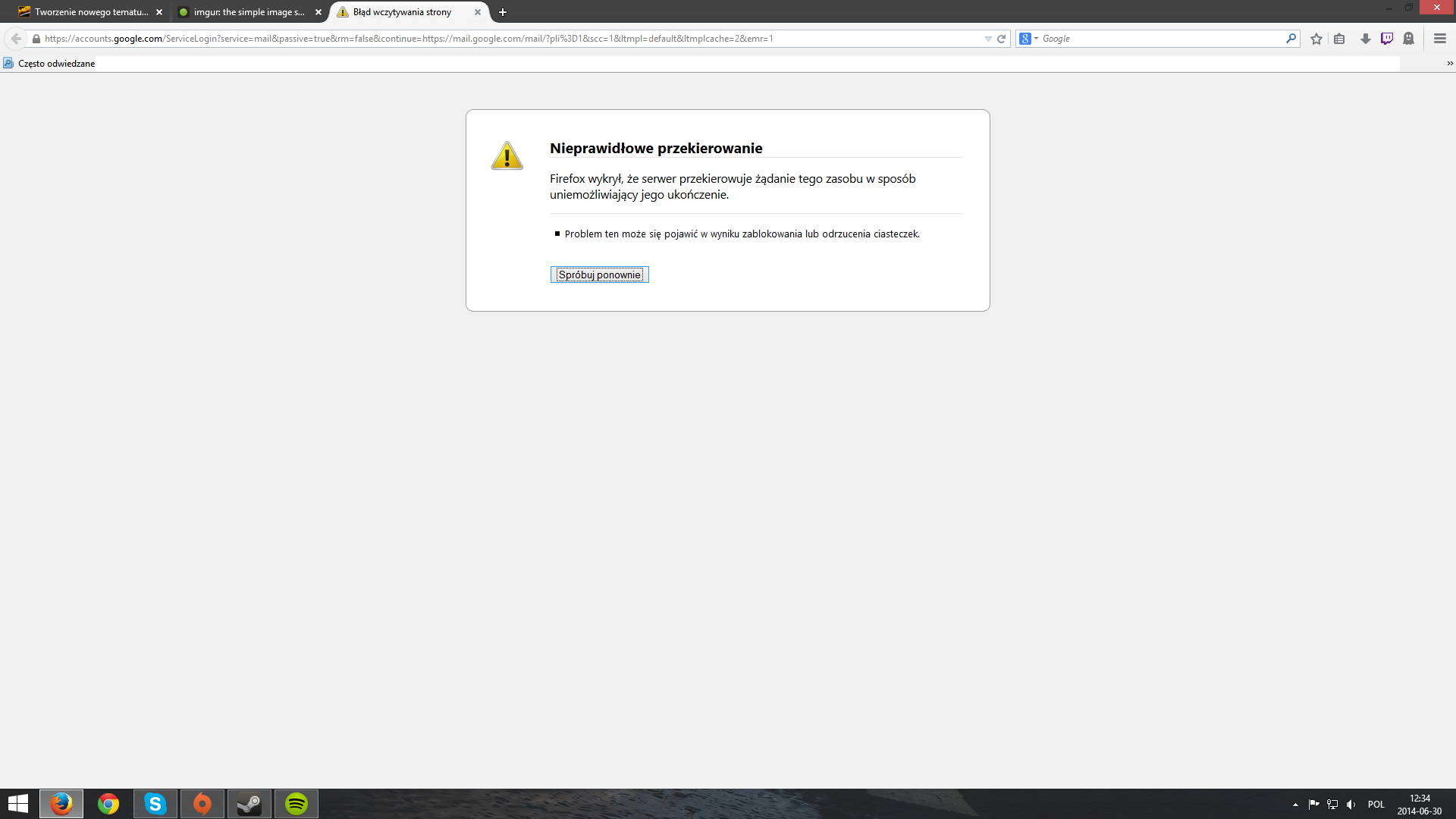Viewport: 1456px width, 819px height.
Task: Open the Action Center flag icon
Action: click(1313, 805)
